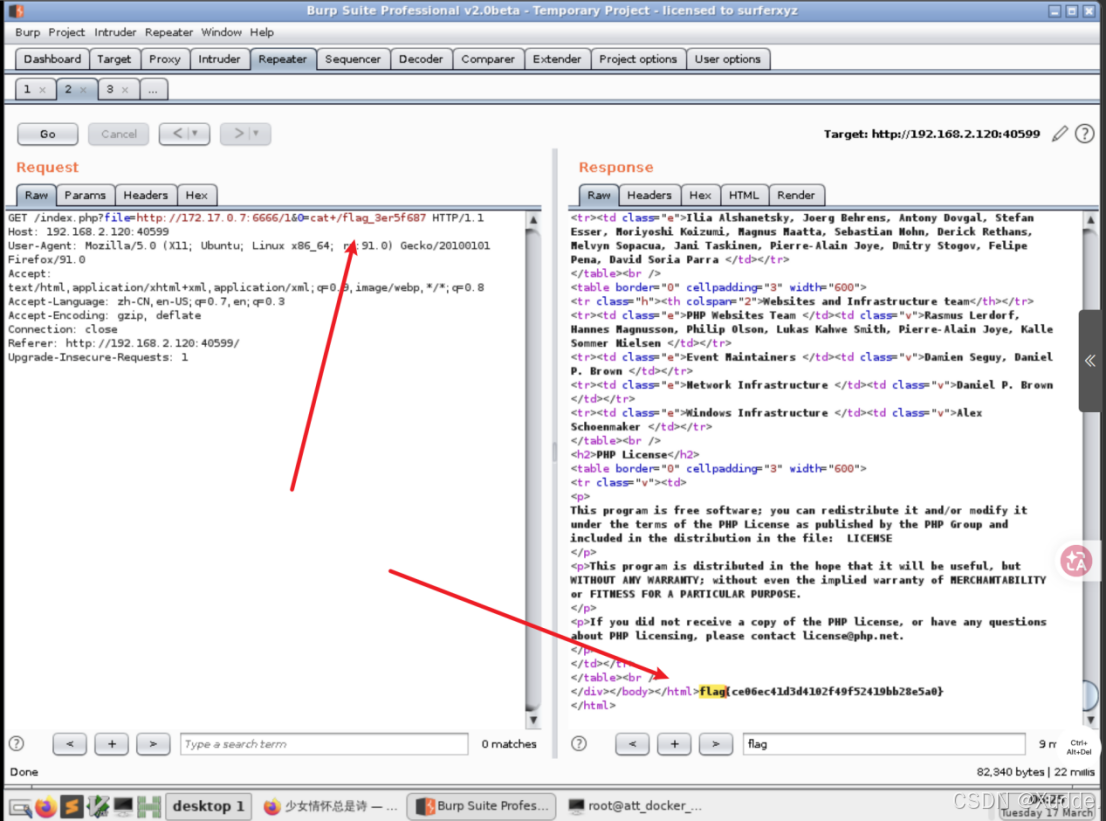The image size is (1106, 821).
Task: Switch to Firefox window in taskbar
Action: pos(330,805)
